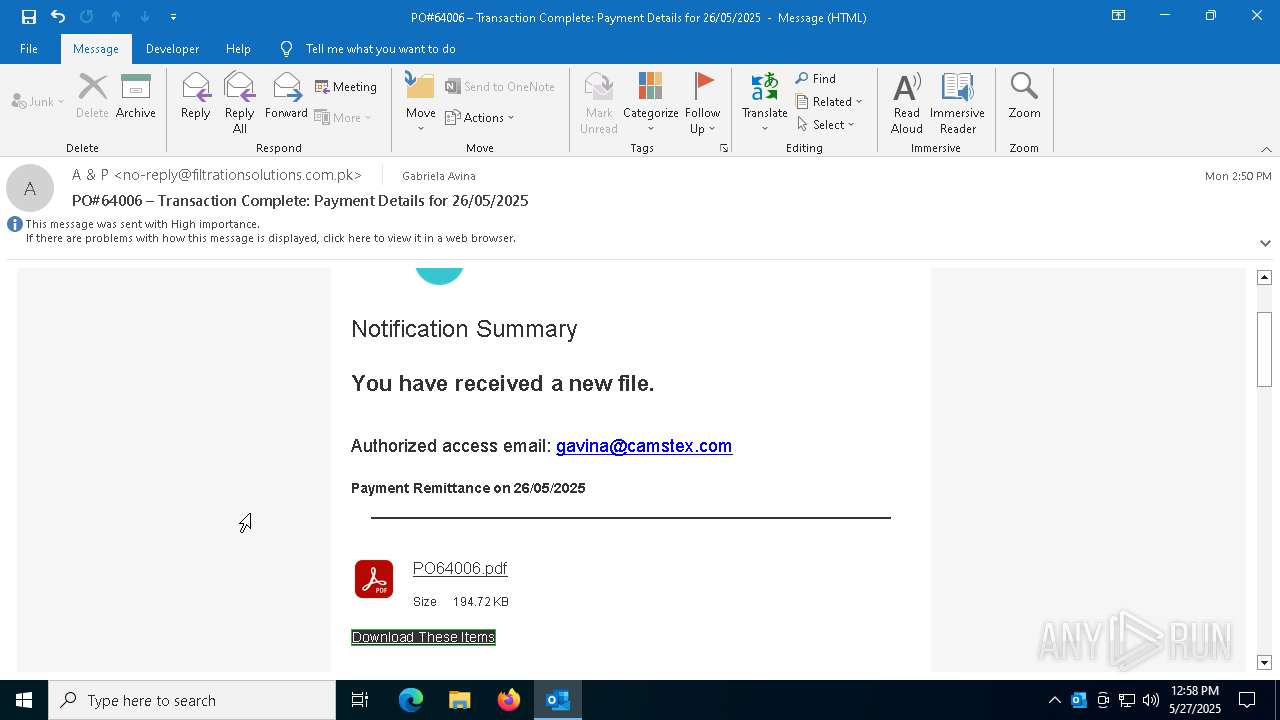Open the Zoom dialog
The width and height of the screenshot is (1280, 720).
pos(1024,98)
